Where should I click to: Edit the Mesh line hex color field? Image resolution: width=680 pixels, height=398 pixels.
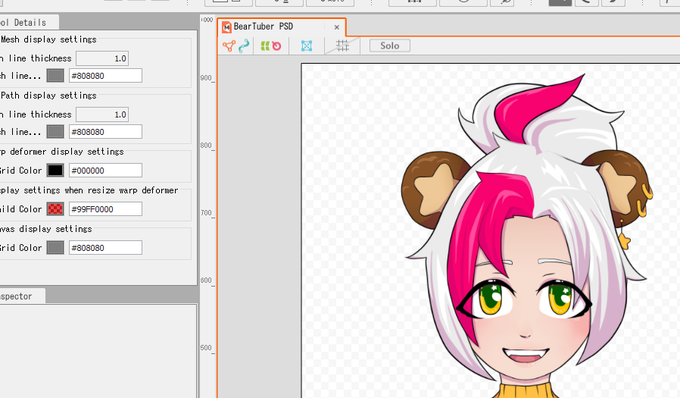105,75
